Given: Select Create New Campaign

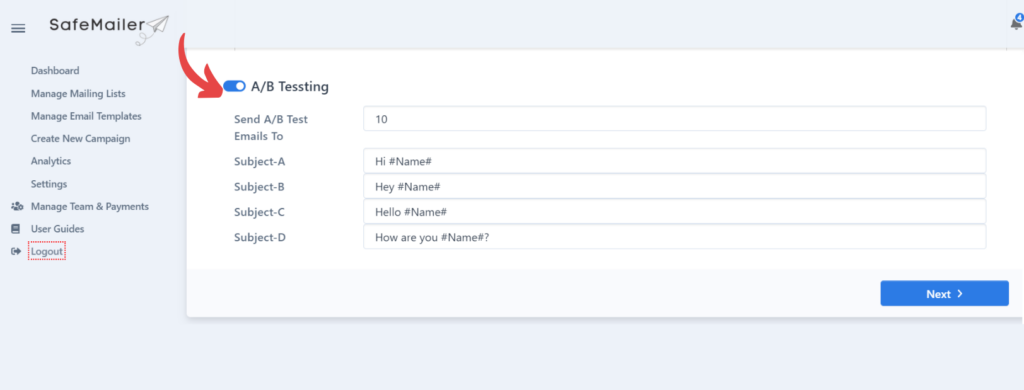Looking at the screenshot, I should coord(80,138).
